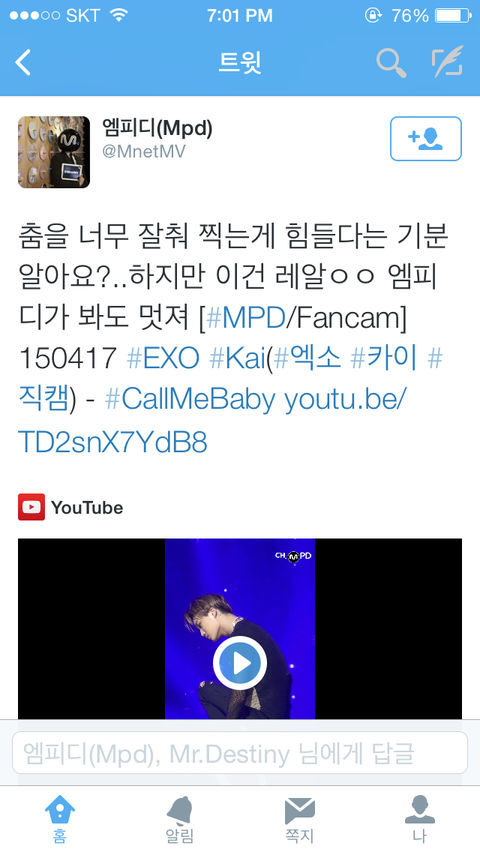Compose a new tweet with quill icon

447,62
